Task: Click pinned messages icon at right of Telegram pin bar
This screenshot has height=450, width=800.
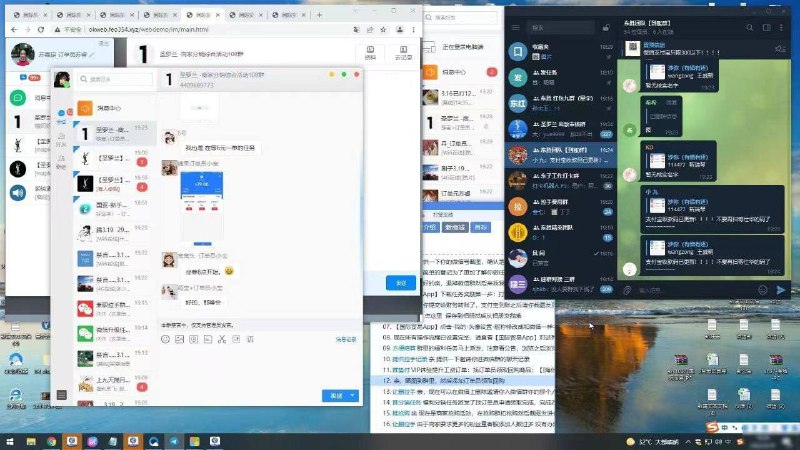Action: click(780, 49)
